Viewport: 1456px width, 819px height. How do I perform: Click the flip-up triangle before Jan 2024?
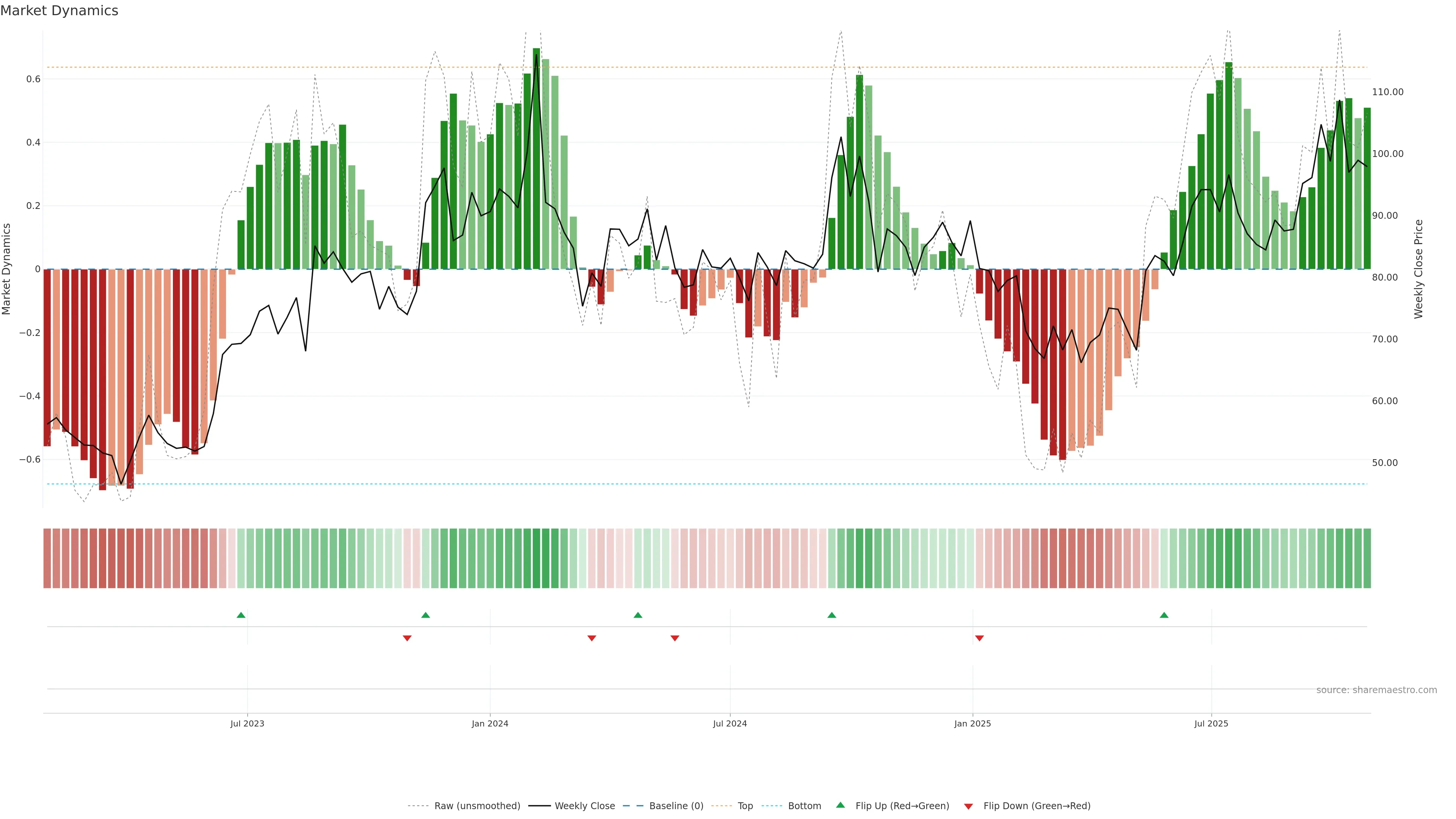pos(425,615)
